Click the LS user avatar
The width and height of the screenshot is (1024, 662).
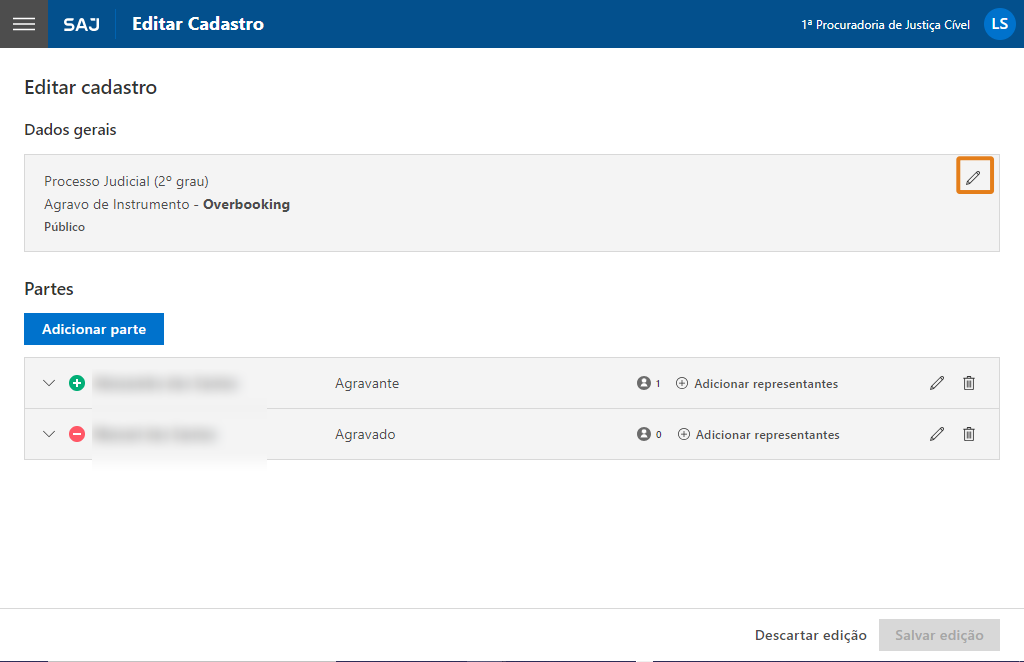[x=999, y=24]
